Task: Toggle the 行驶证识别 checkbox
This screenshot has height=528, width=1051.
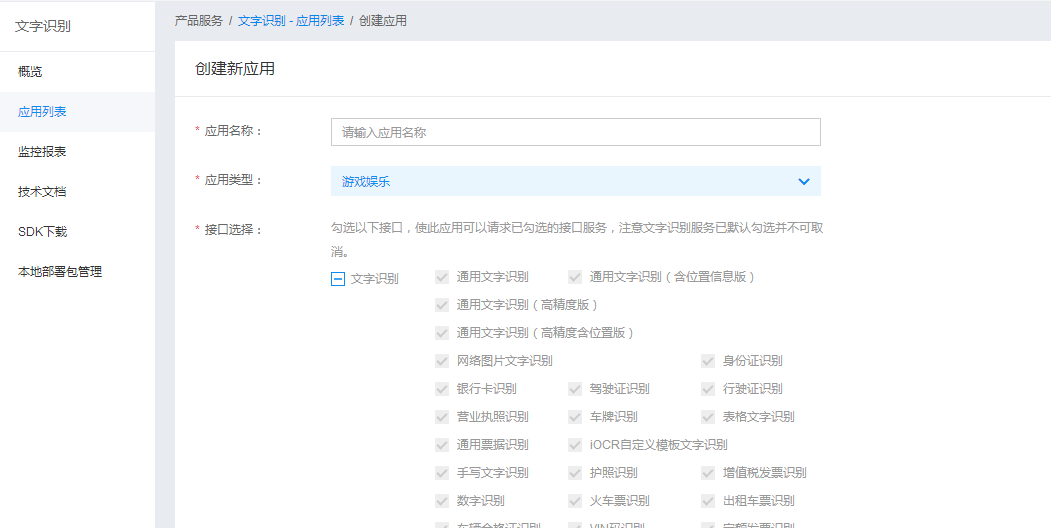Action: (x=708, y=389)
